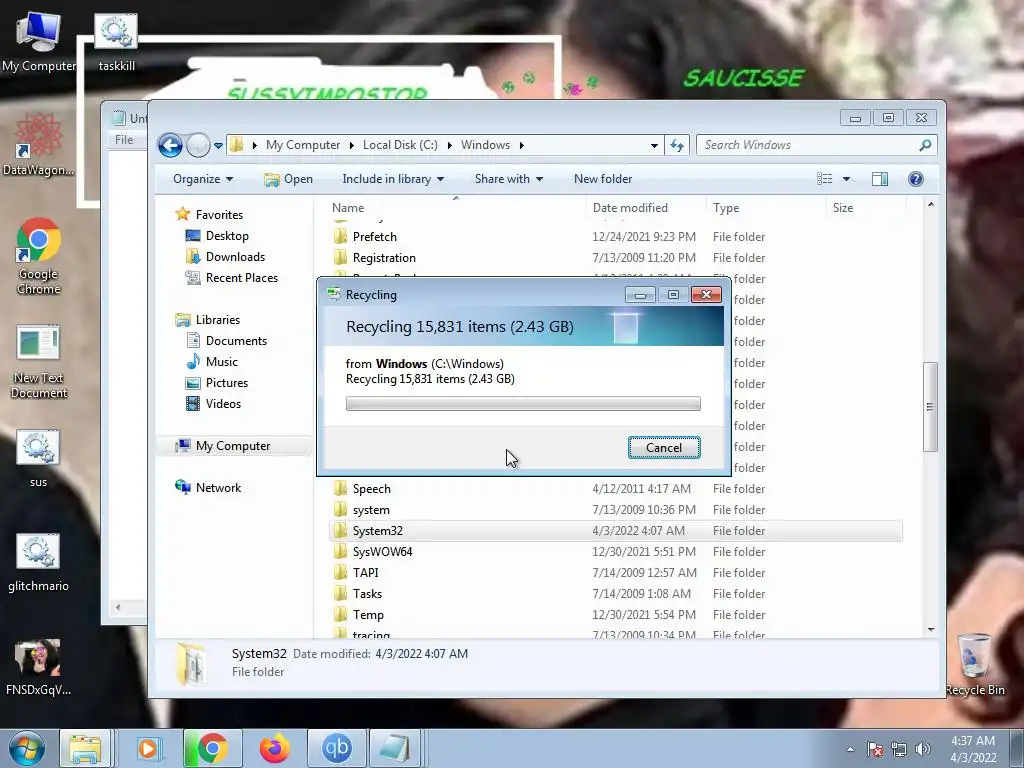This screenshot has height=768, width=1024.
Task: Open the Action Center flag icon
Action: [x=875, y=749]
